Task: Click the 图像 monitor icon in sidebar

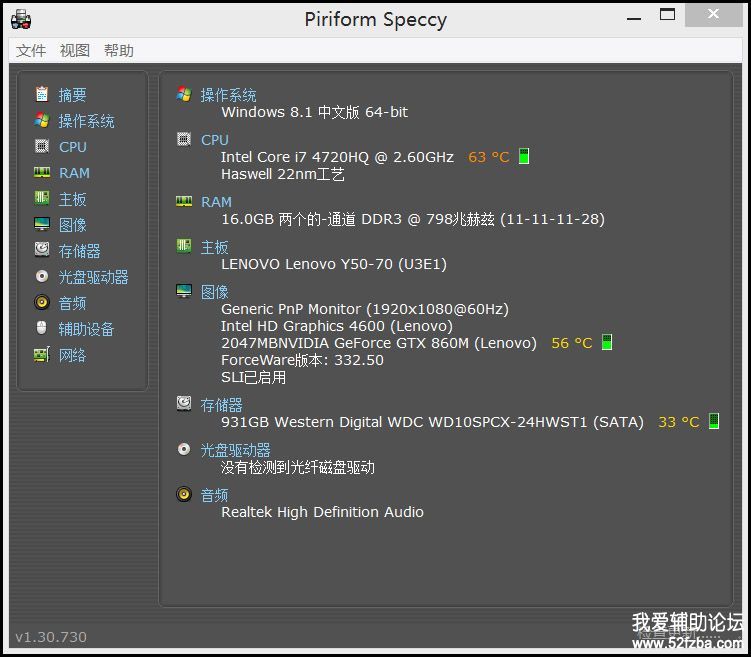Action: point(42,224)
